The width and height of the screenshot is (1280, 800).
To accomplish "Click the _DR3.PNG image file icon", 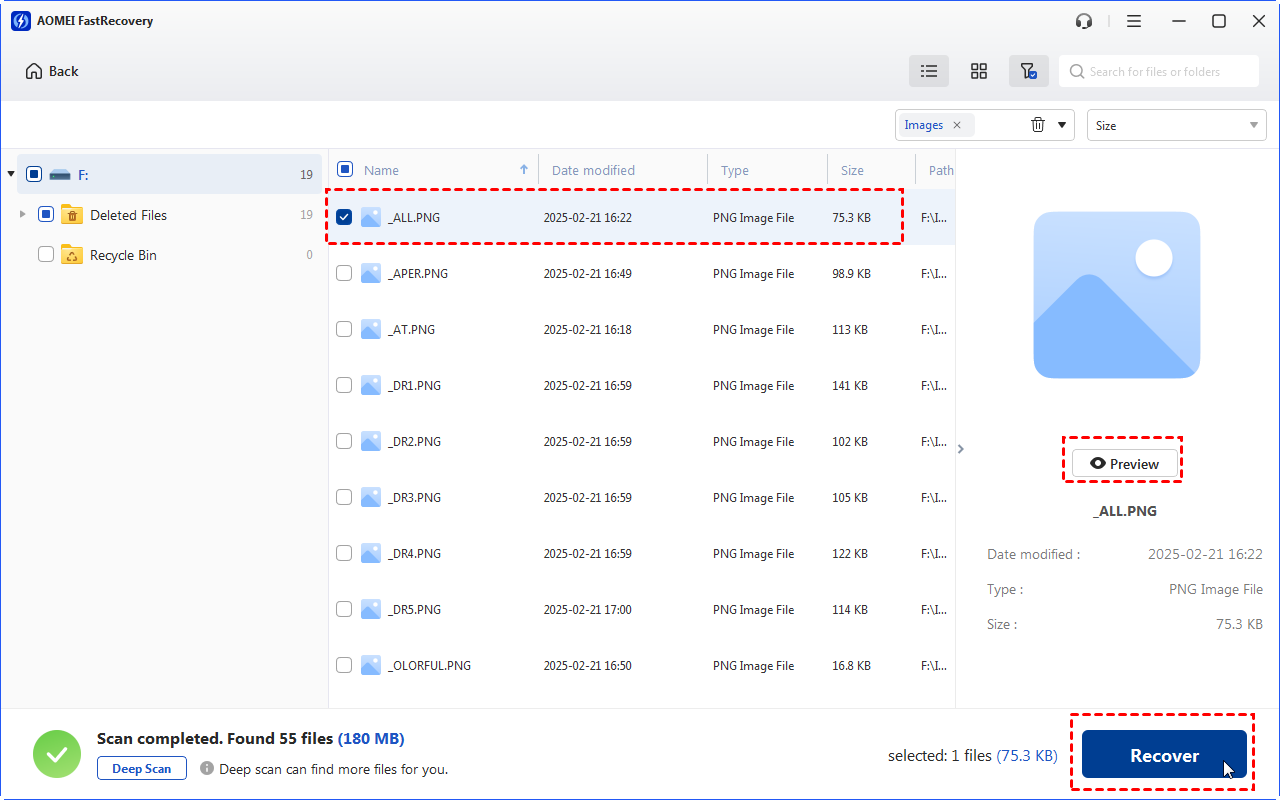I will point(371,497).
